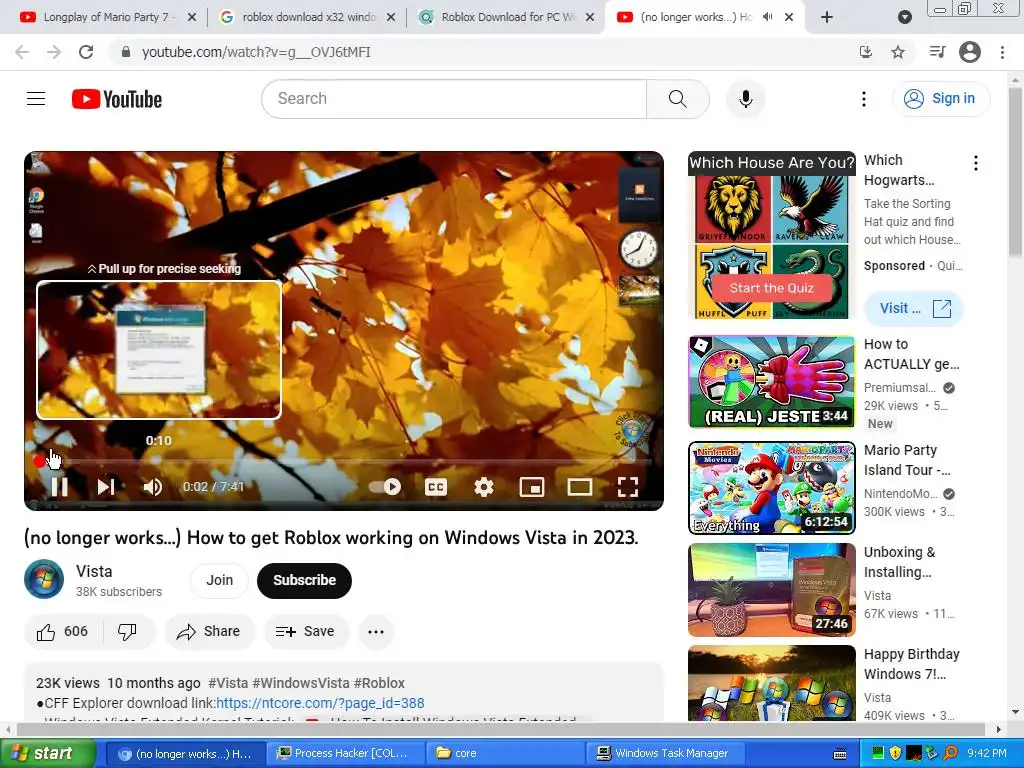Enable miniplayer mode
1024x768 pixels.
(532, 487)
